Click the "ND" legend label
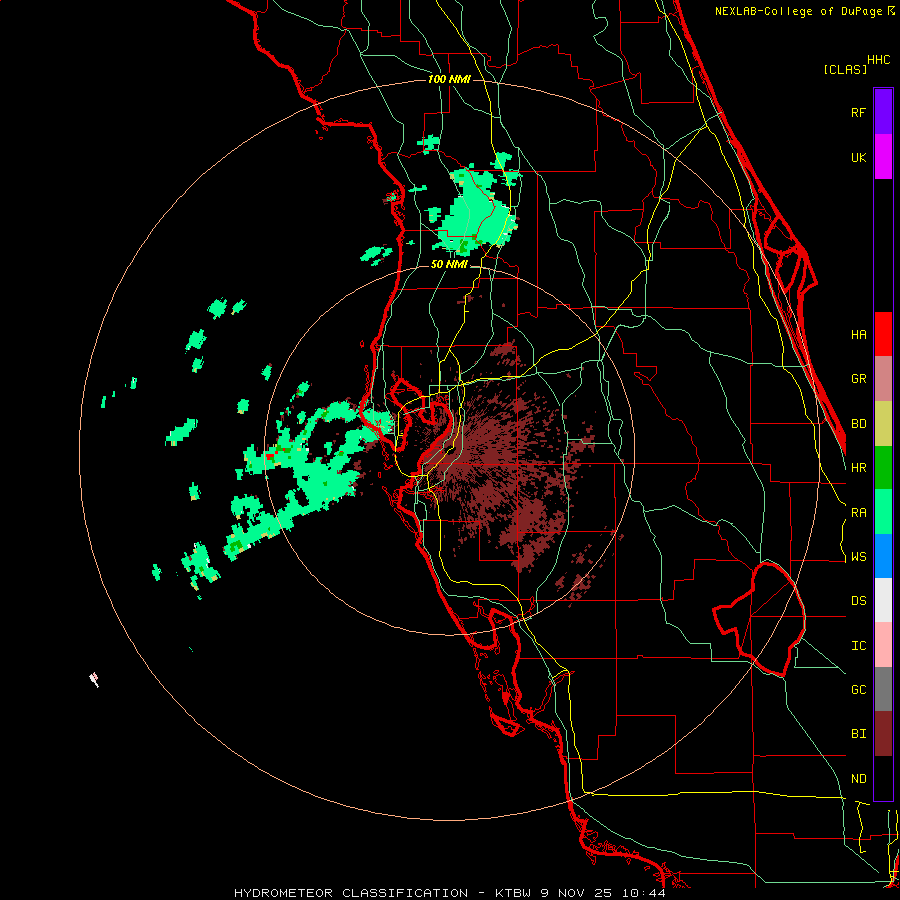The width and height of the screenshot is (900, 900). click(858, 779)
